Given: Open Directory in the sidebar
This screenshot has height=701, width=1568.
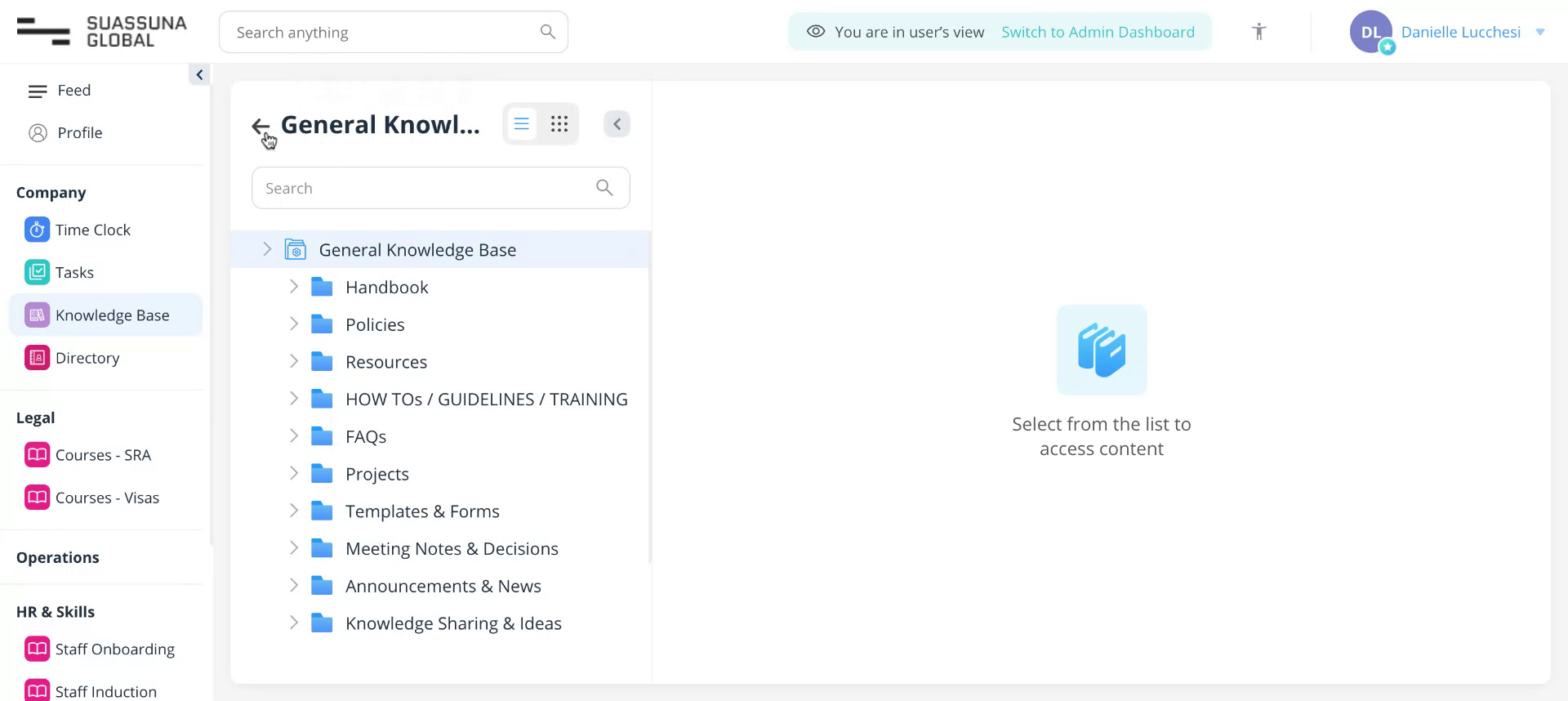Looking at the screenshot, I should coord(87,358).
